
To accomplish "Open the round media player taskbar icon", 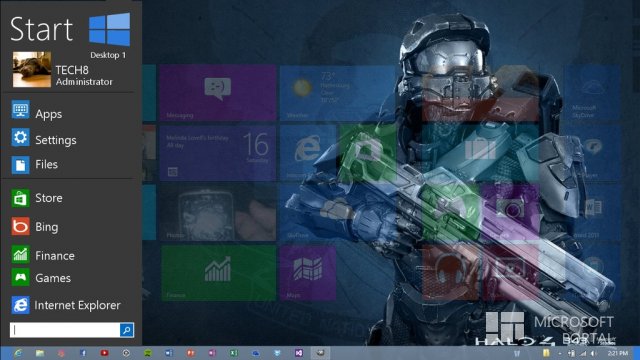I will [126, 353].
